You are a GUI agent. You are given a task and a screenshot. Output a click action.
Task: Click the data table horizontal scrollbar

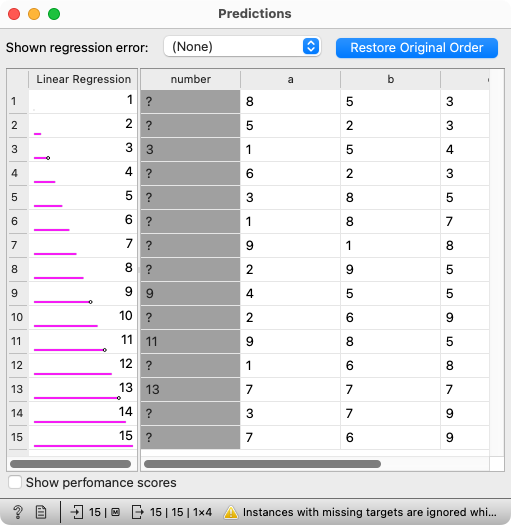tap(262, 464)
